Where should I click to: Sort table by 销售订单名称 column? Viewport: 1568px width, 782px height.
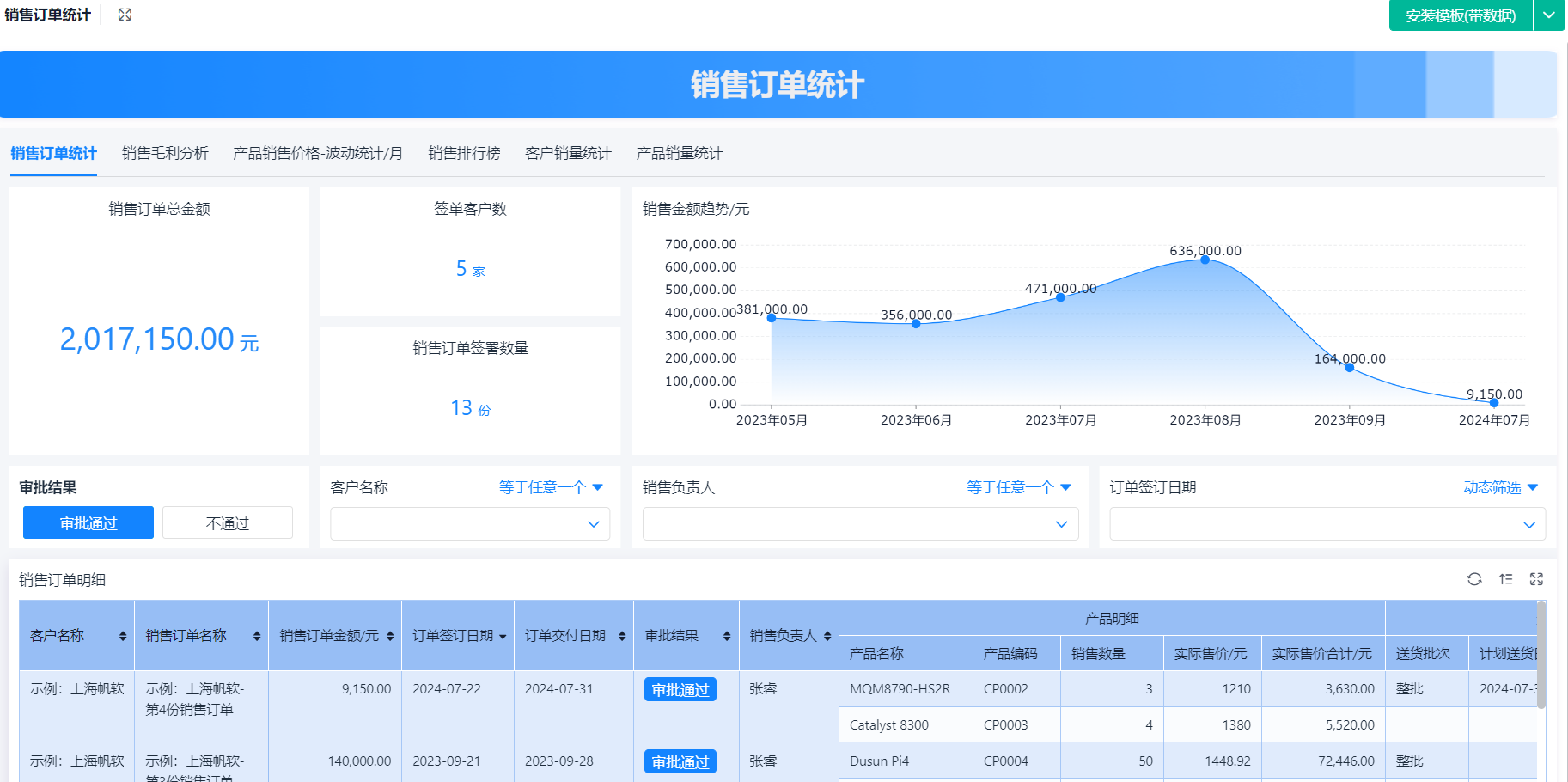pos(257,636)
